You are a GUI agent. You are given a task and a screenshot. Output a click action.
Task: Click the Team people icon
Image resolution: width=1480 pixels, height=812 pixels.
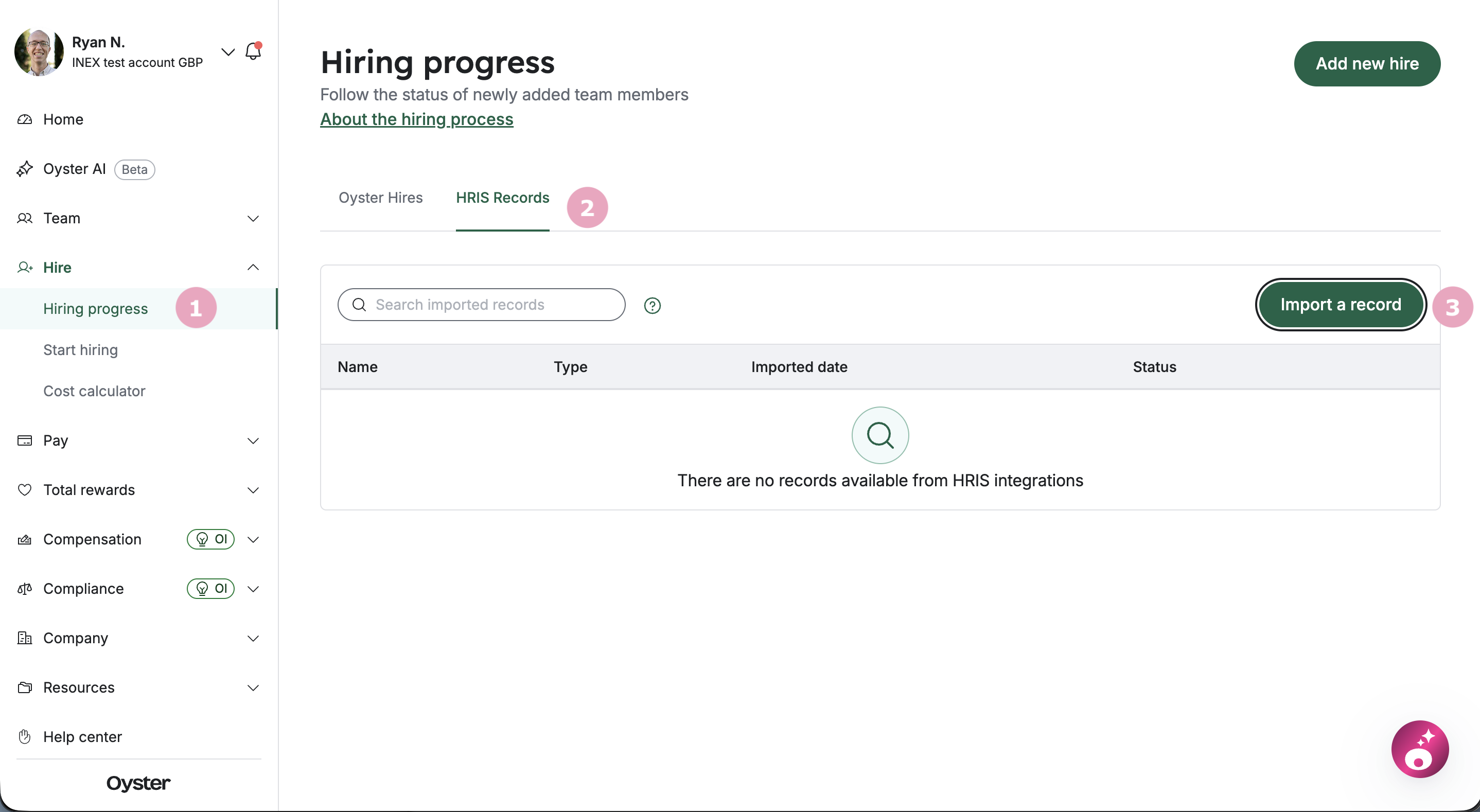click(x=25, y=218)
